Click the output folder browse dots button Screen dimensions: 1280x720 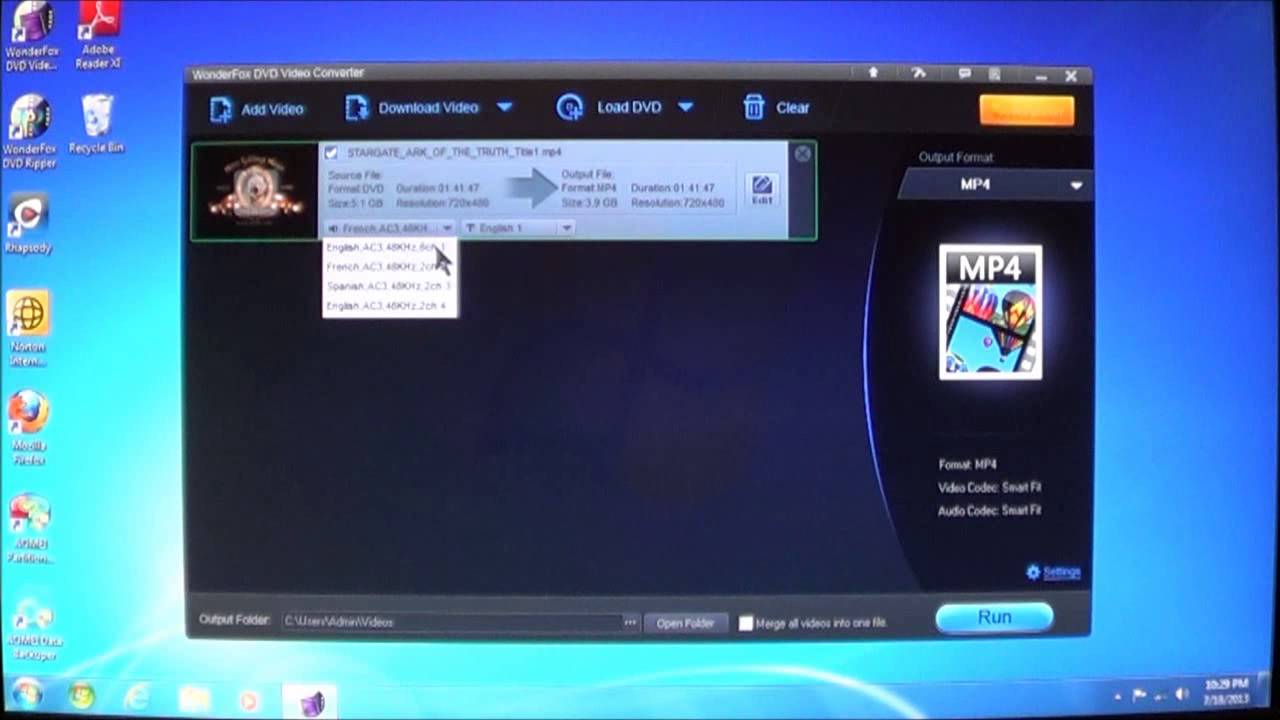[630, 622]
